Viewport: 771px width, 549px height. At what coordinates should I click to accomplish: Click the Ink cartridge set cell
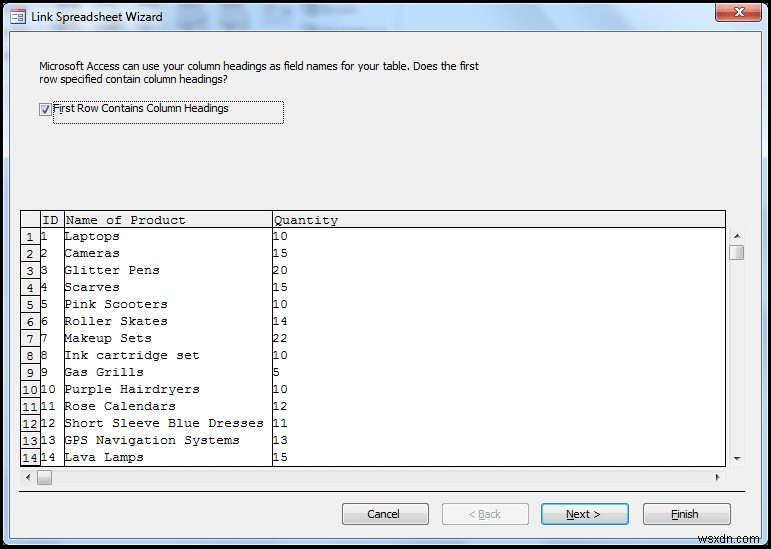coord(168,355)
